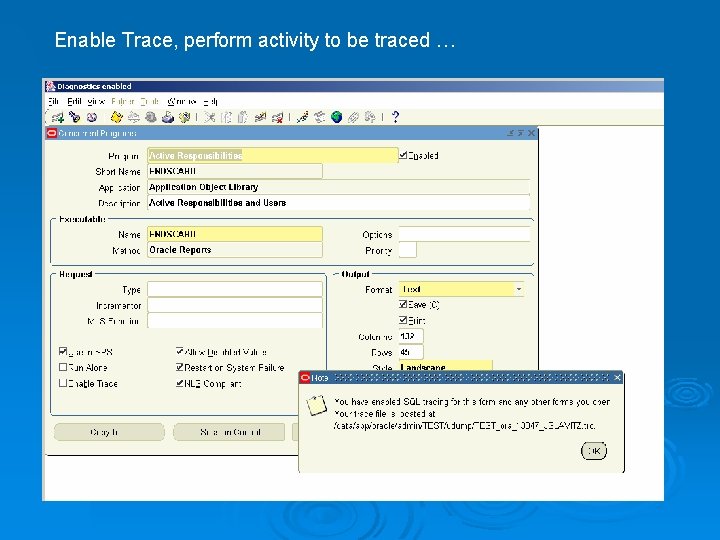
Task: Check the Run Alone checkbox
Action: point(63,367)
